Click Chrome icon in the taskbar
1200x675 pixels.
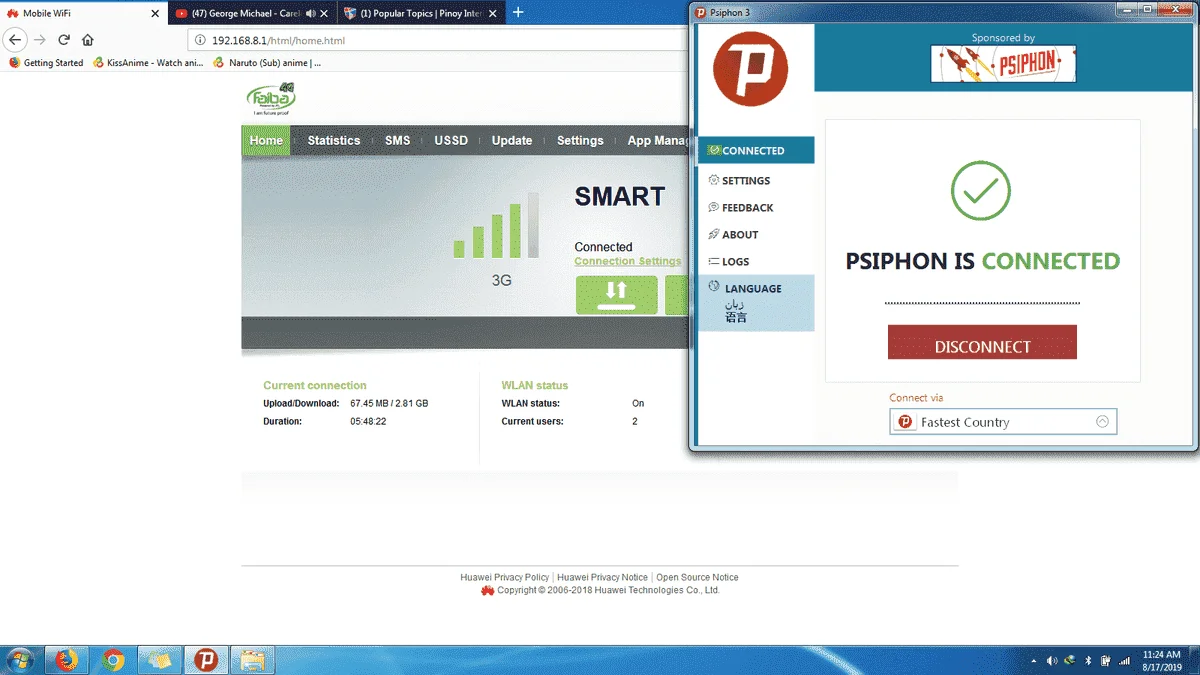pos(113,660)
